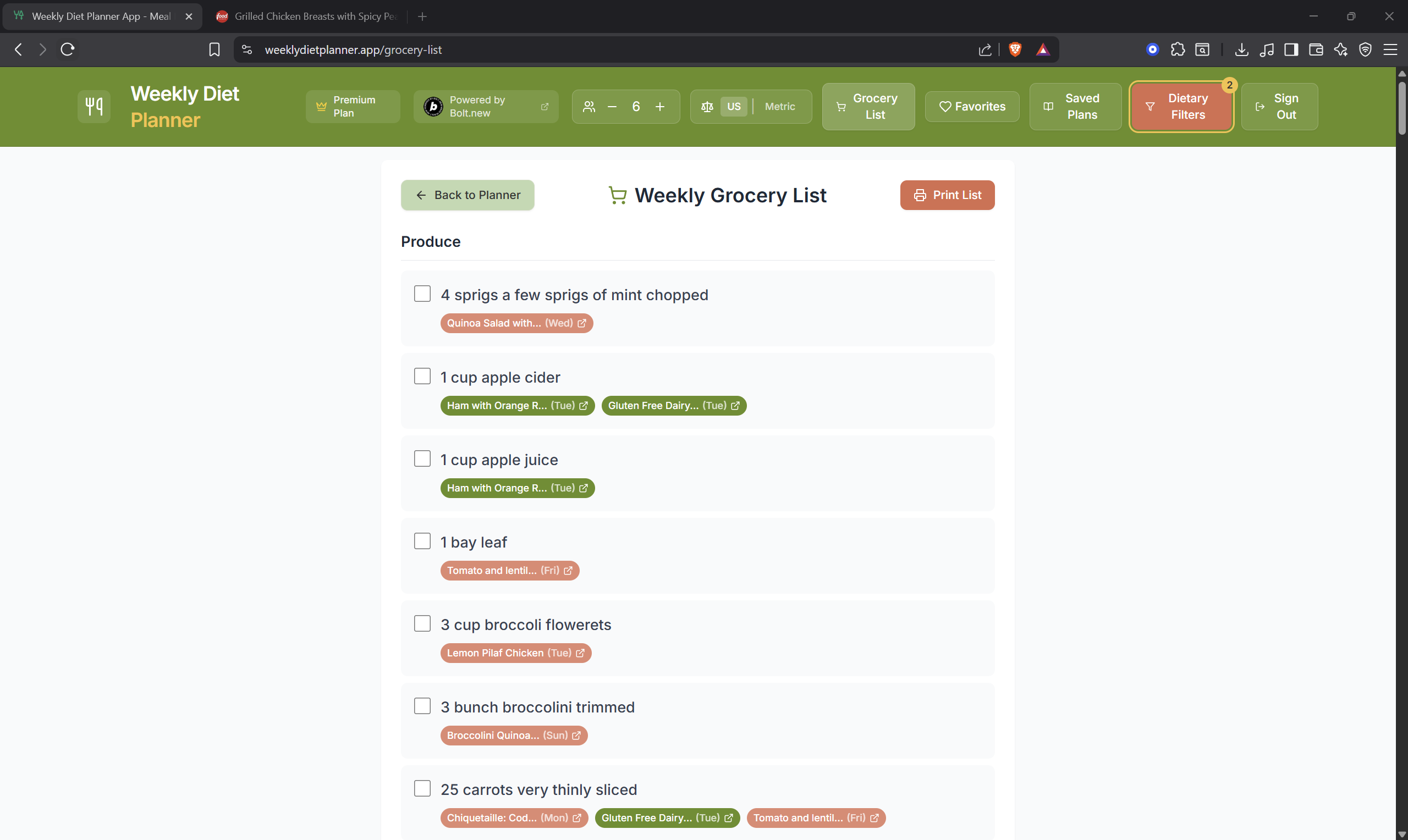Viewport: 1408px width, 840px height.
Task: Open Brave wallet icon in toolbar
Action: click(x=1316, y=50)
